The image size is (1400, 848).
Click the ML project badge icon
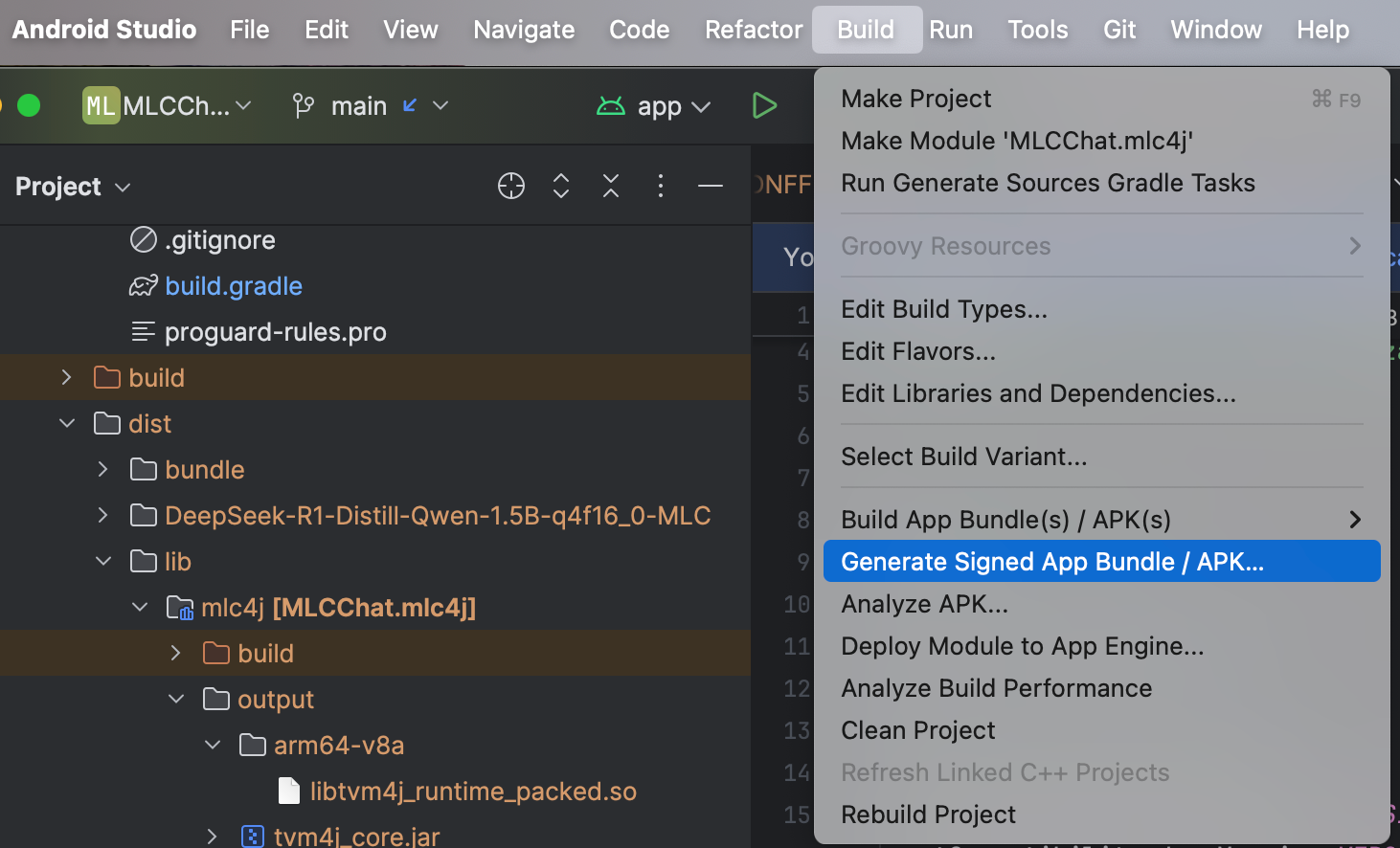(x=101, y=105)
